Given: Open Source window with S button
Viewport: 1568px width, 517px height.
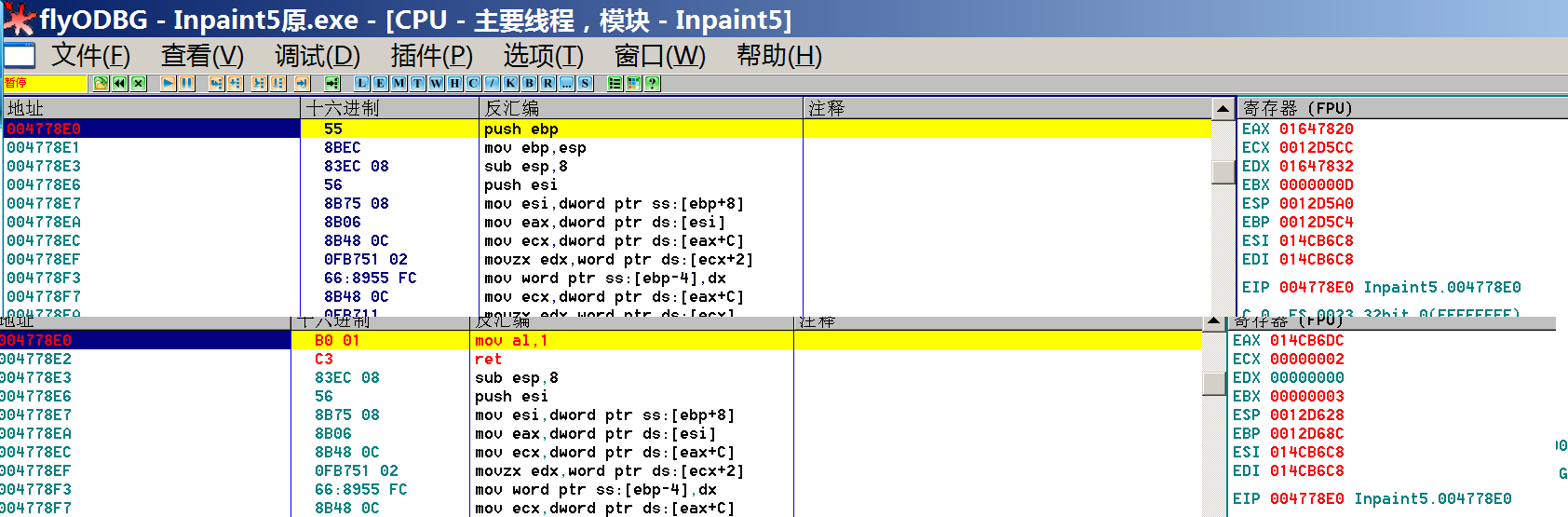Looking at the screenshot, I should 585,83.
